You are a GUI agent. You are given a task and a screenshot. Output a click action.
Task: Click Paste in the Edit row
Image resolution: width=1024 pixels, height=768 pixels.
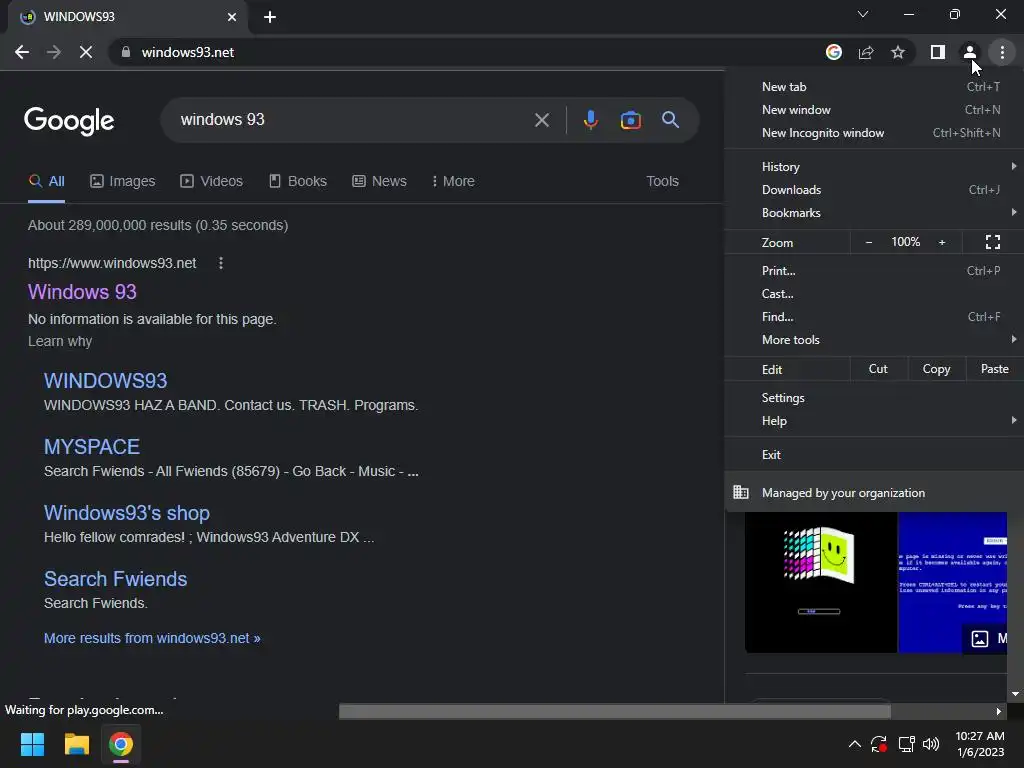[995, 369]
